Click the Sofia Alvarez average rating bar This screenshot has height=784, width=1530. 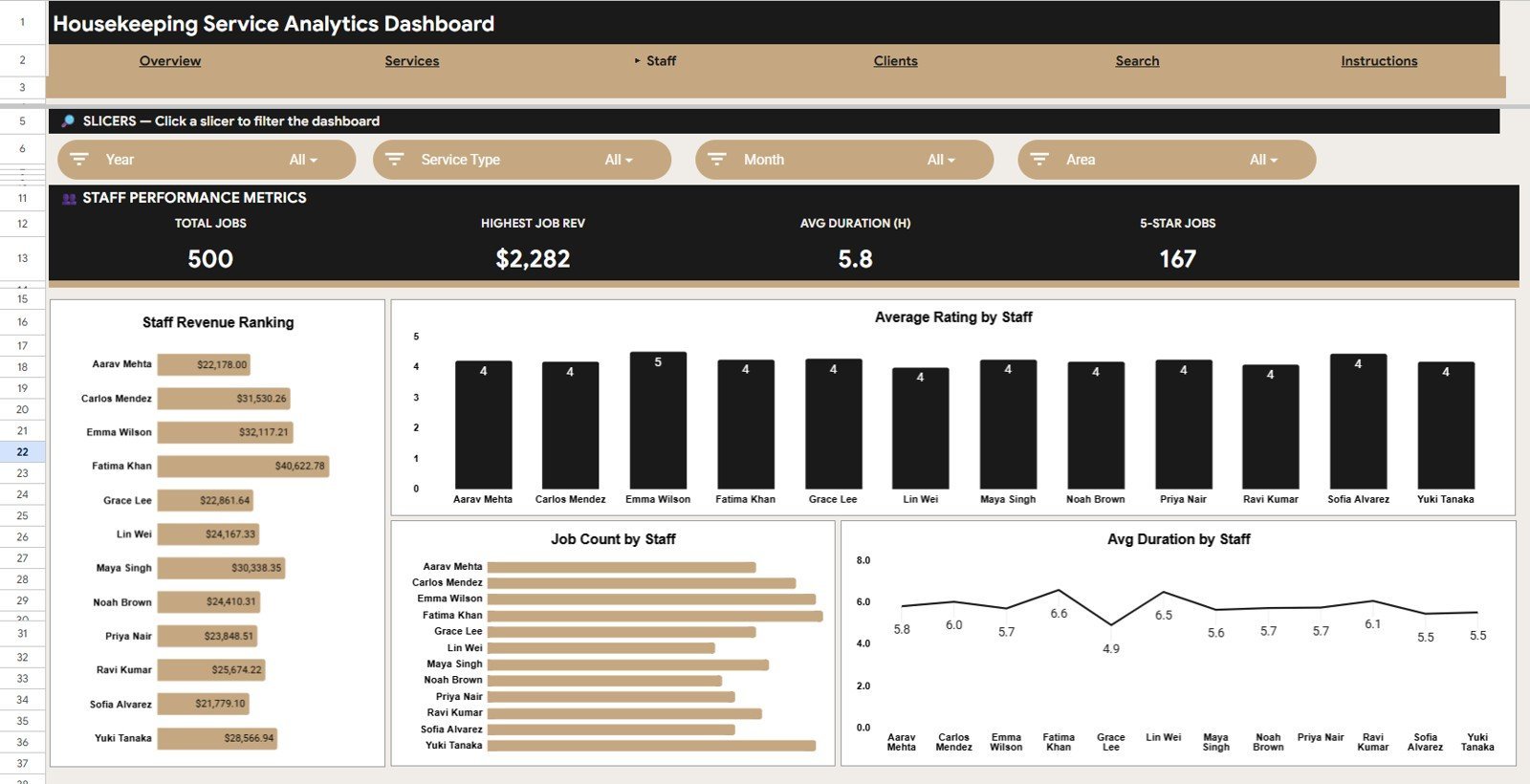pyautogui.click(x=1358, y=422)
